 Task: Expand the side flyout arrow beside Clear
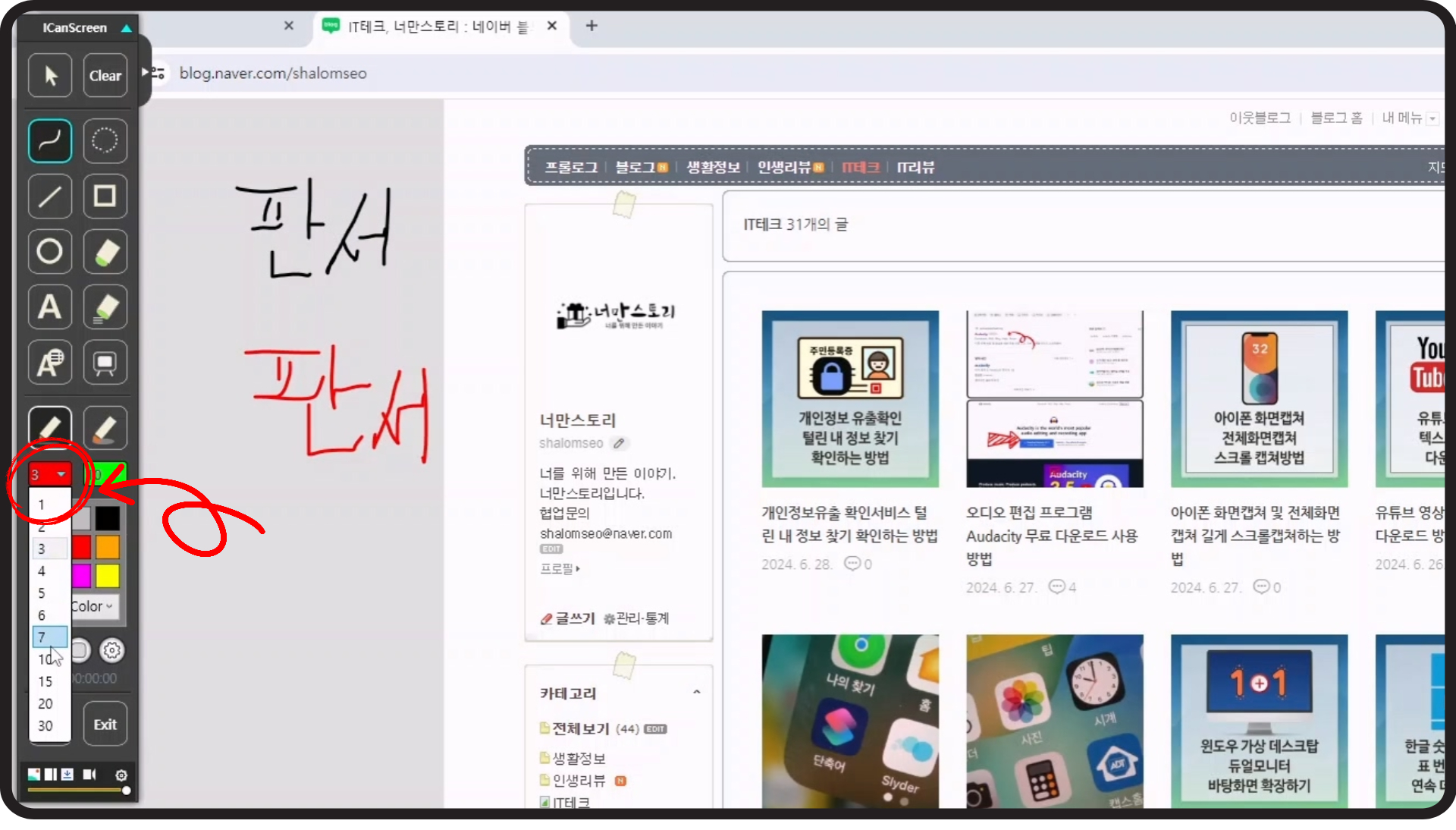145,73
